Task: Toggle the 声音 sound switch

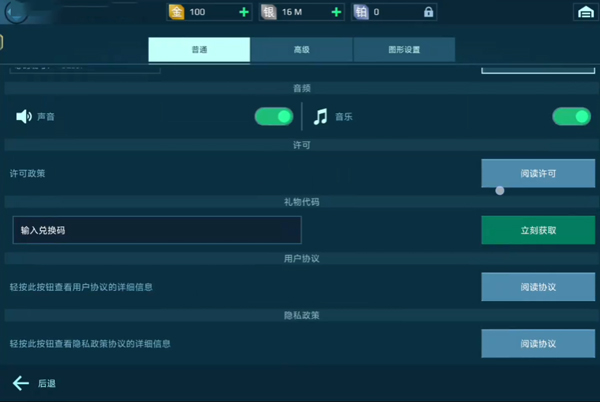Action: [x=273, y=117]
